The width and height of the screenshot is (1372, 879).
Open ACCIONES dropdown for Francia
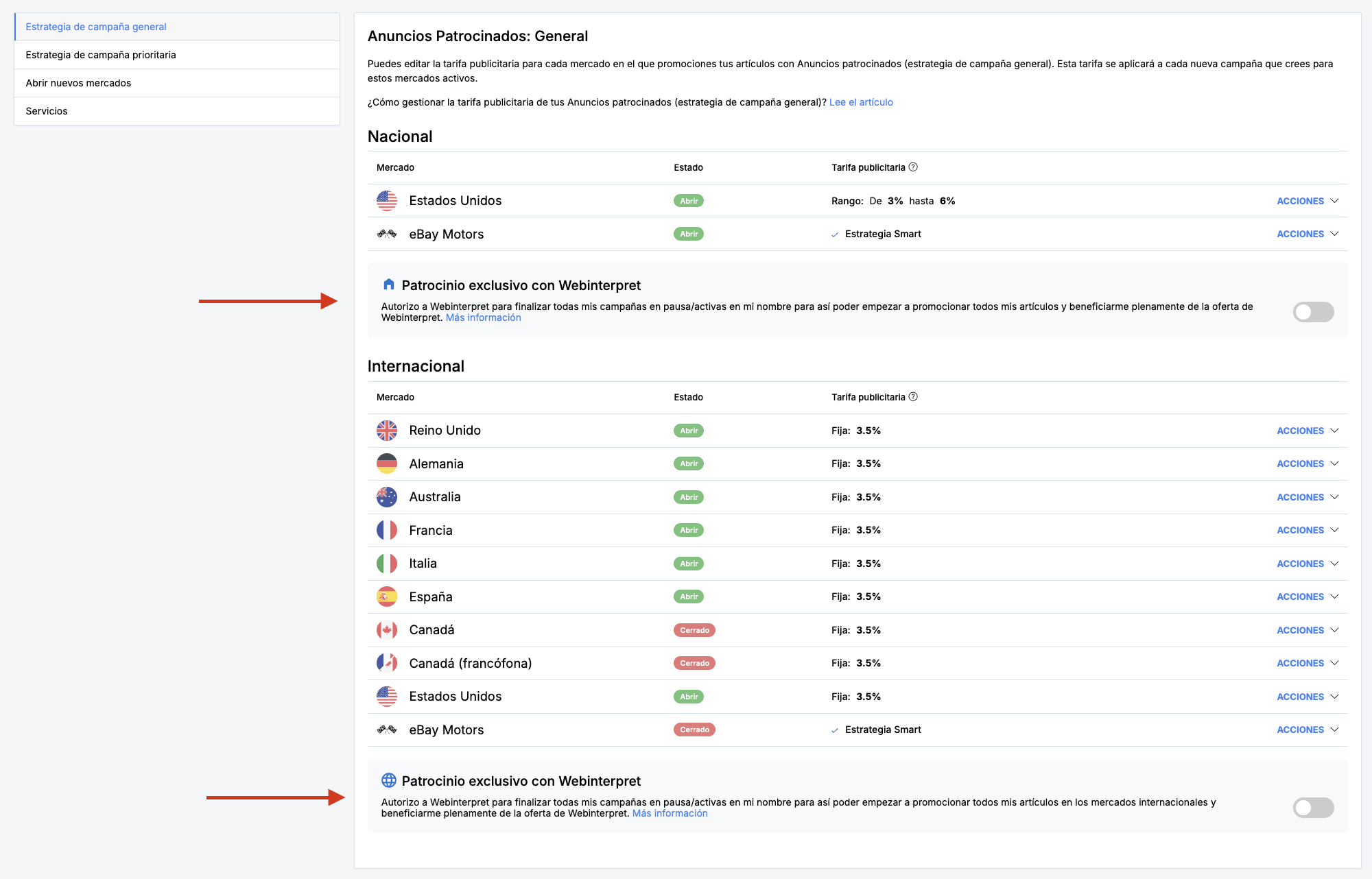click(1308, 530)
